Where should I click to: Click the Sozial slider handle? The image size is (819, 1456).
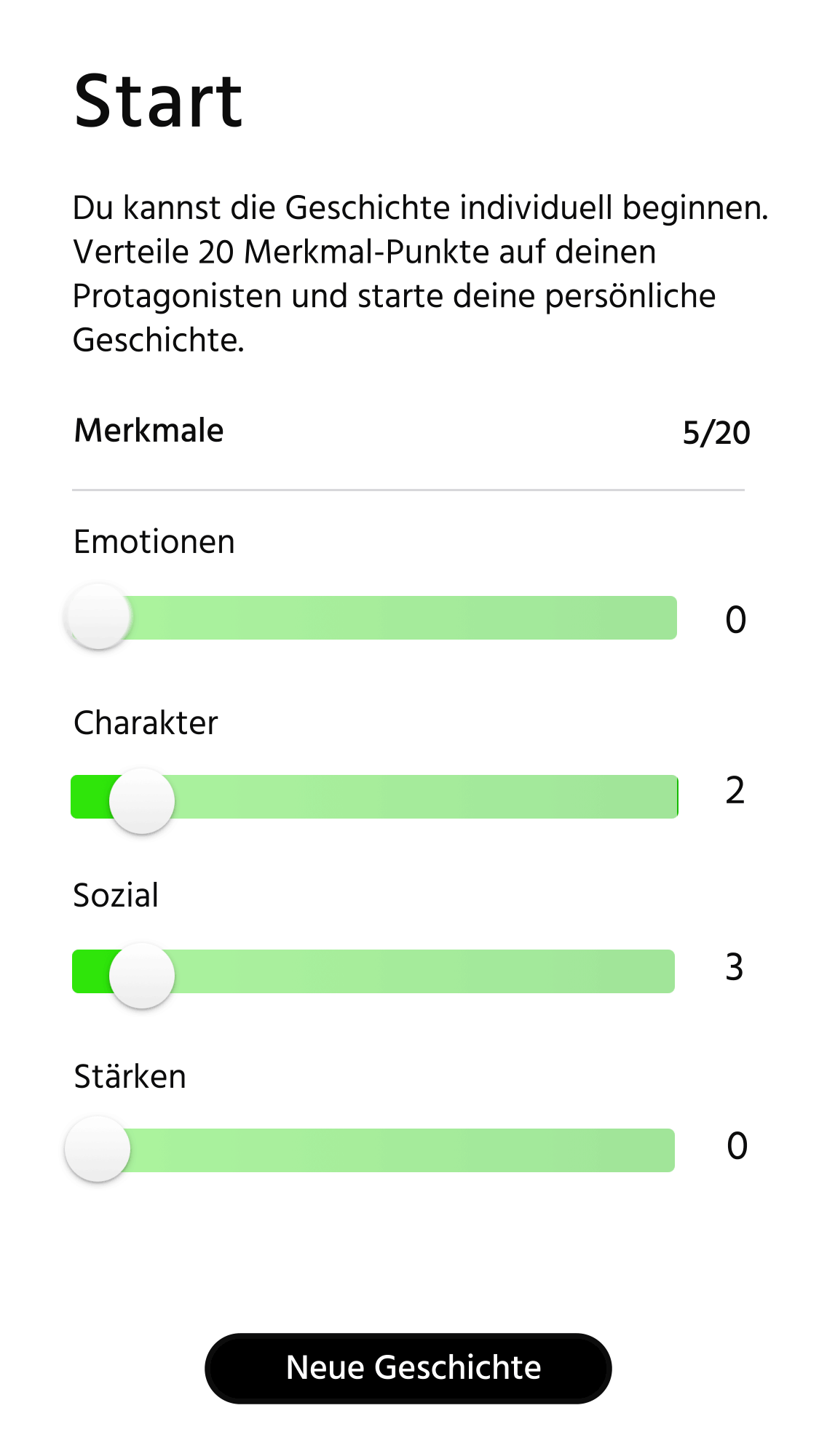[142, 975]
